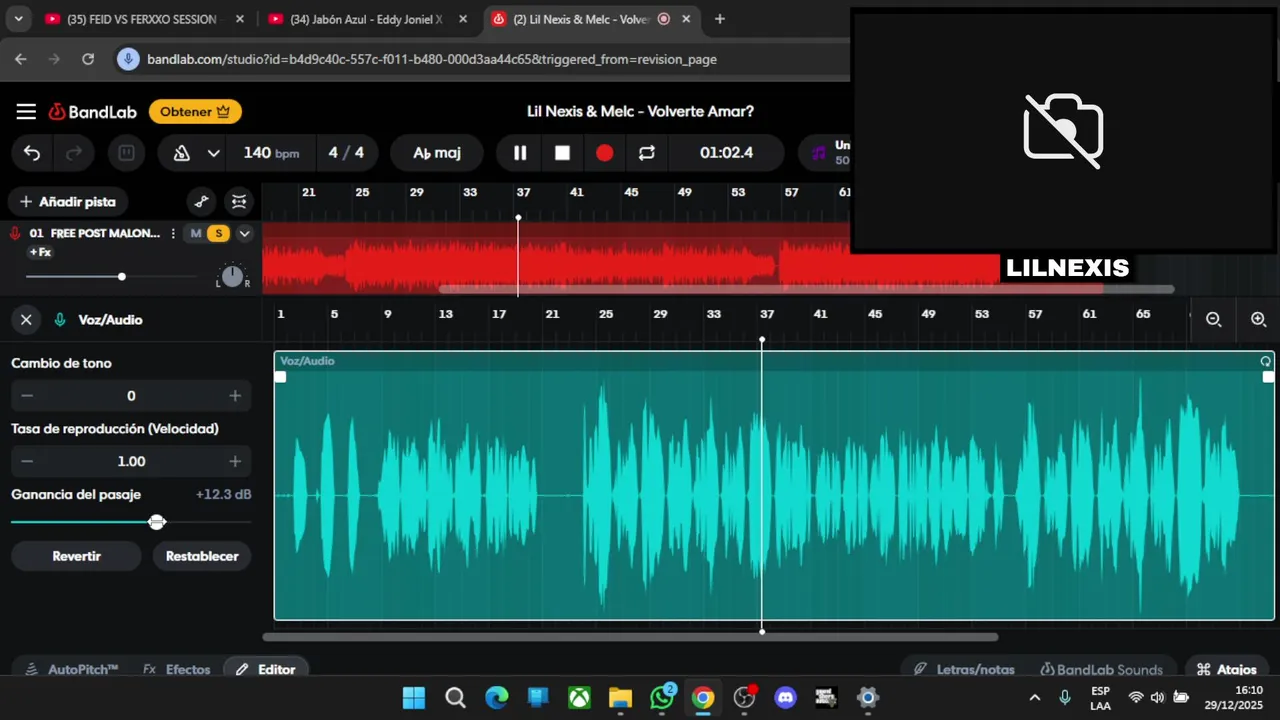
Task: Click the Restablecer button
Action: click(x=202, y=556)
